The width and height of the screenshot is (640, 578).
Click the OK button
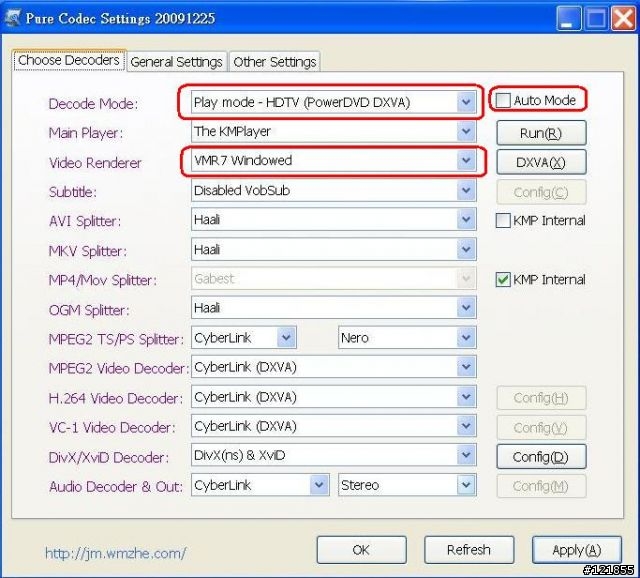pos(361,550)
